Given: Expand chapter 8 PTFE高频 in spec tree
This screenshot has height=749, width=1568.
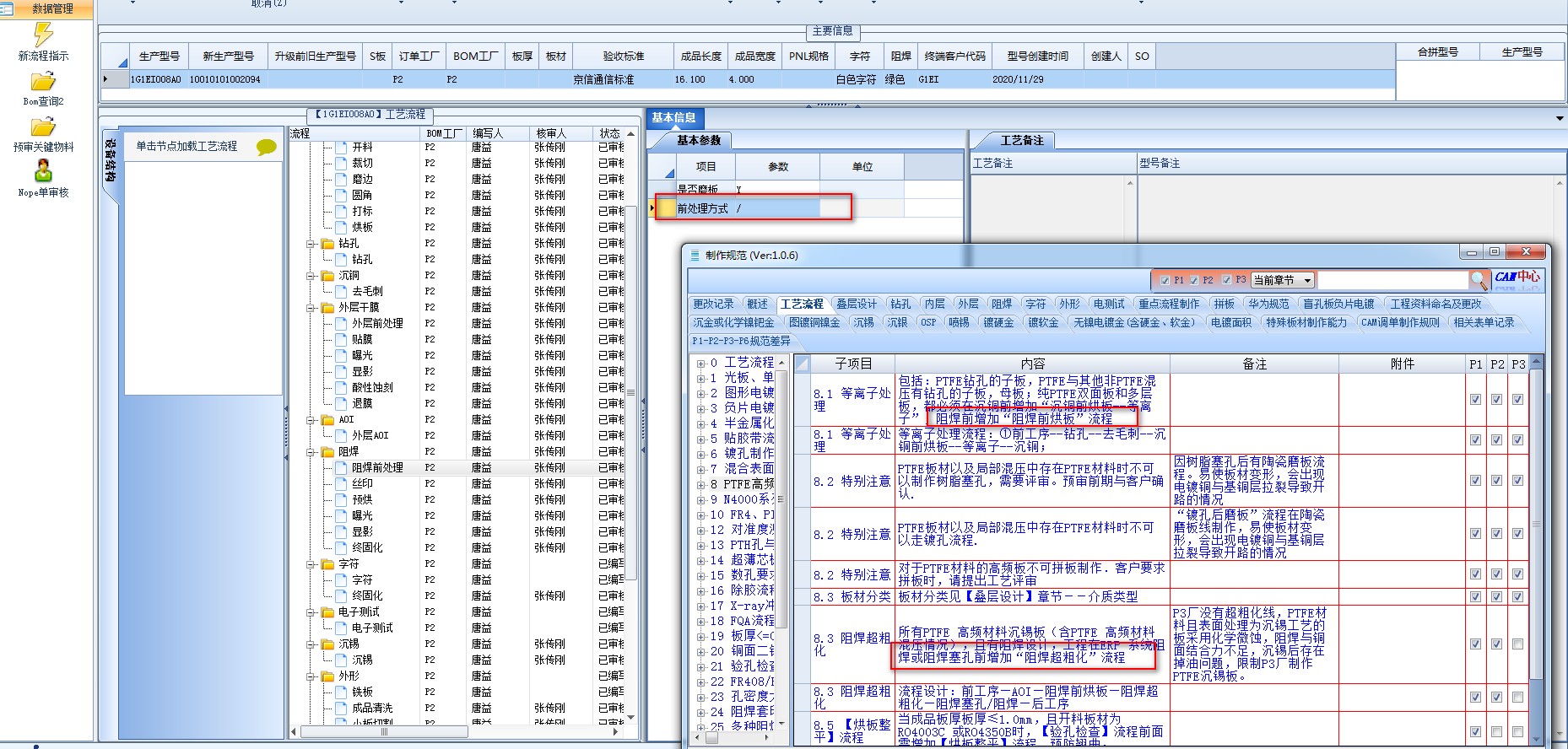Looking at the screenshot, I should coord(700,485).
